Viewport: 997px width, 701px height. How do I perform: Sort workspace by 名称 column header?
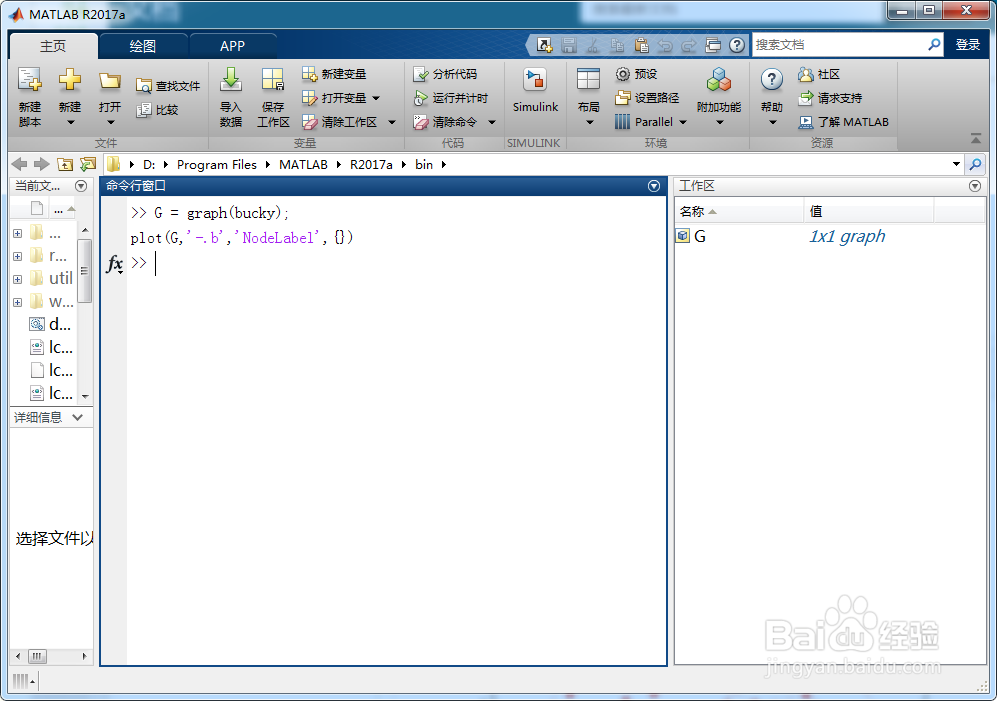(x=739, y=211)
